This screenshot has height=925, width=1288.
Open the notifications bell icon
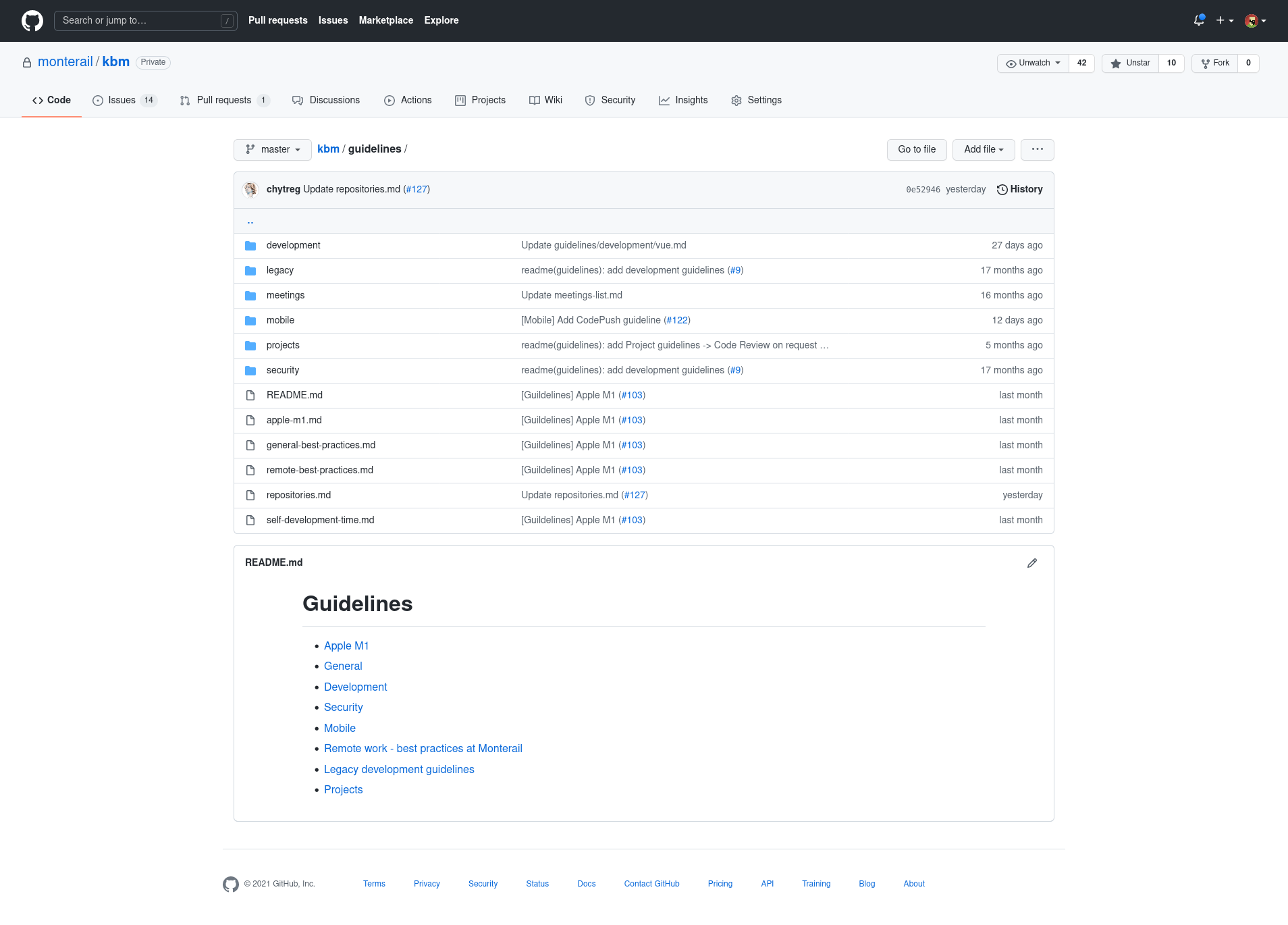tap(1199, 20)
